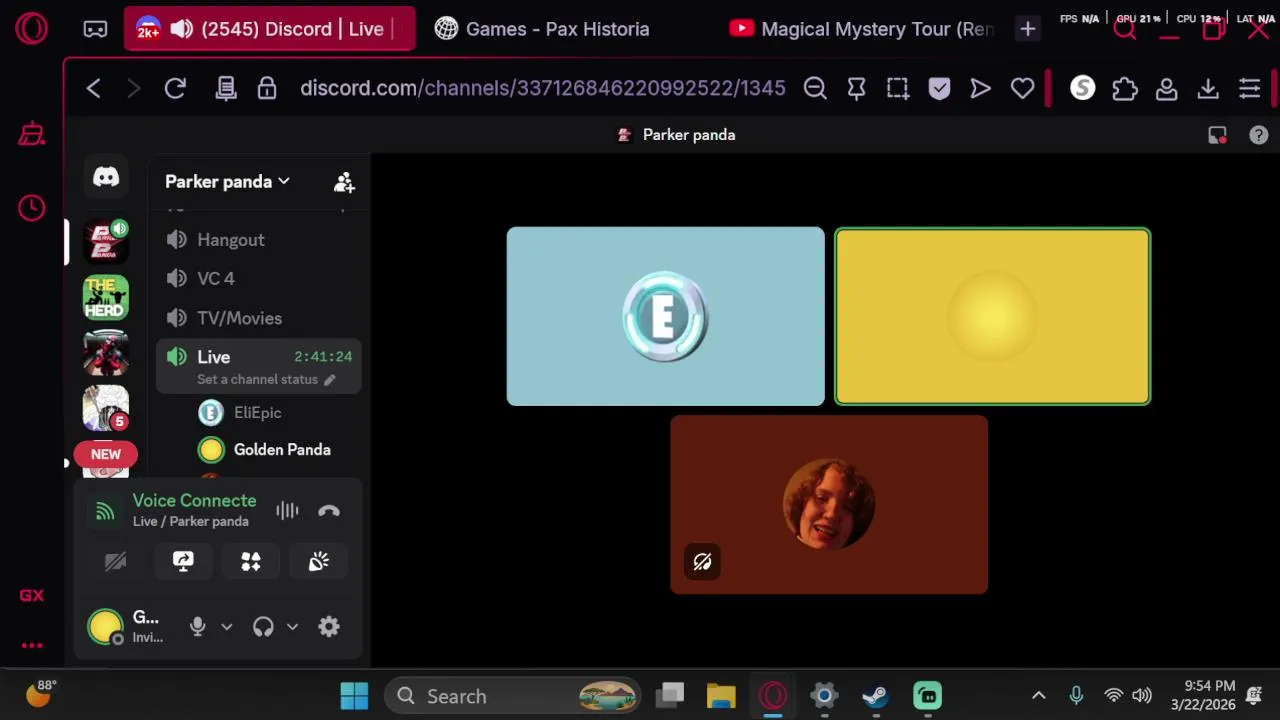Open Discord direct messages home icon
This screenshot has height=720, width=1280.
click(105, 178)
